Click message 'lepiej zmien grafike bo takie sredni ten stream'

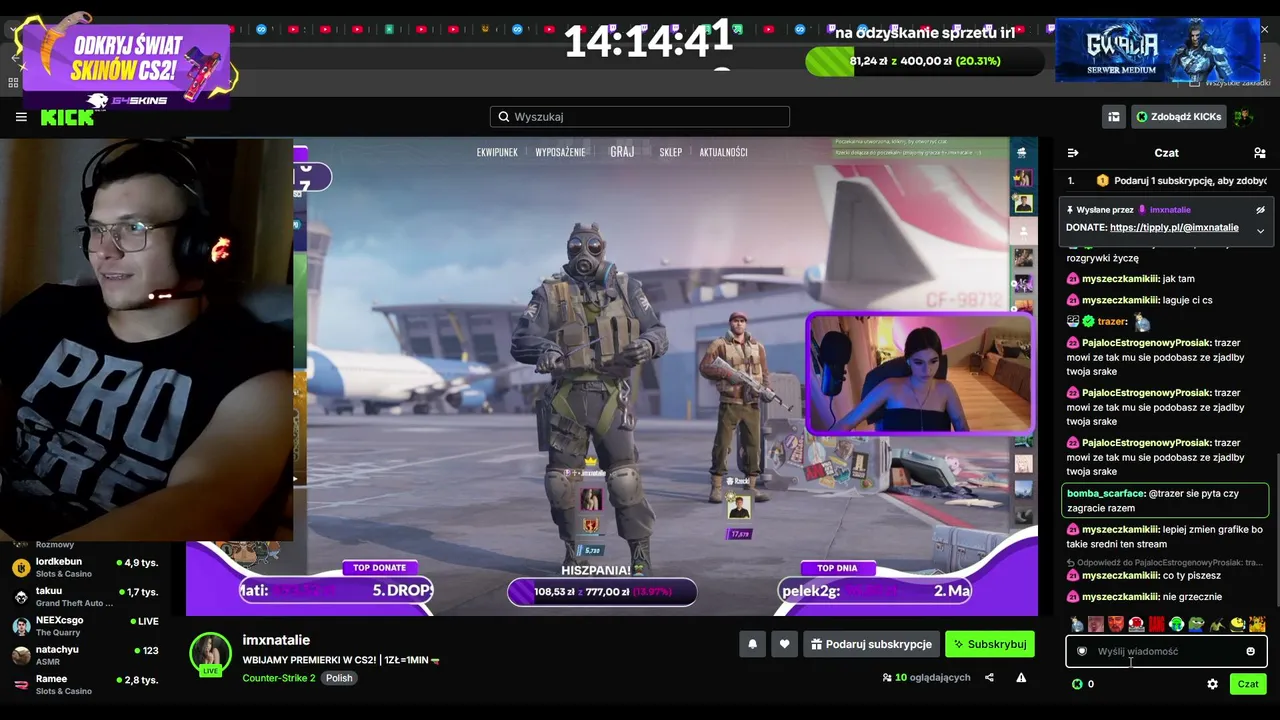[1165, 537]
